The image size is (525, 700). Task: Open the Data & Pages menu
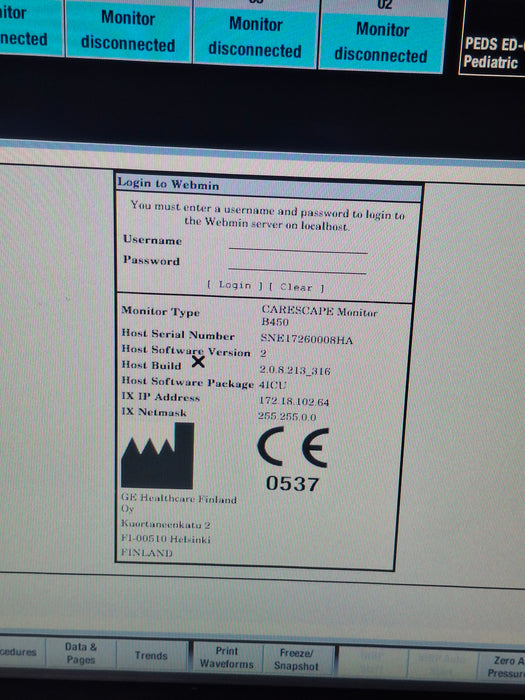click(81, 653)
